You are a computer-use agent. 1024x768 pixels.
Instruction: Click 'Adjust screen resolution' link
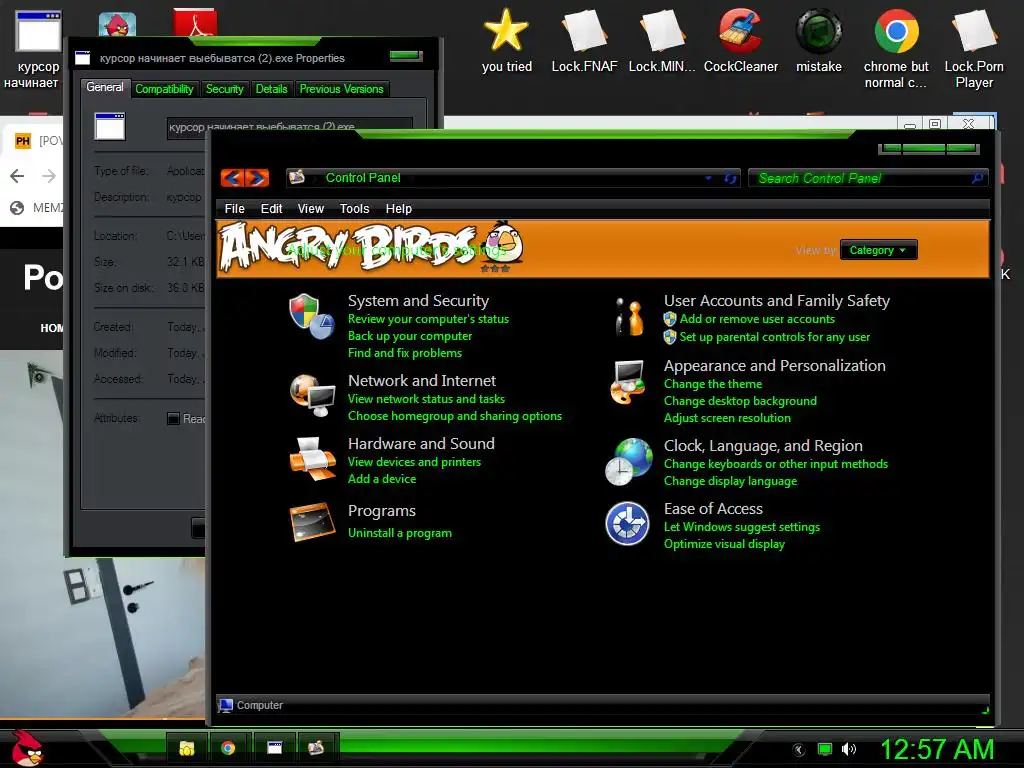727,418
